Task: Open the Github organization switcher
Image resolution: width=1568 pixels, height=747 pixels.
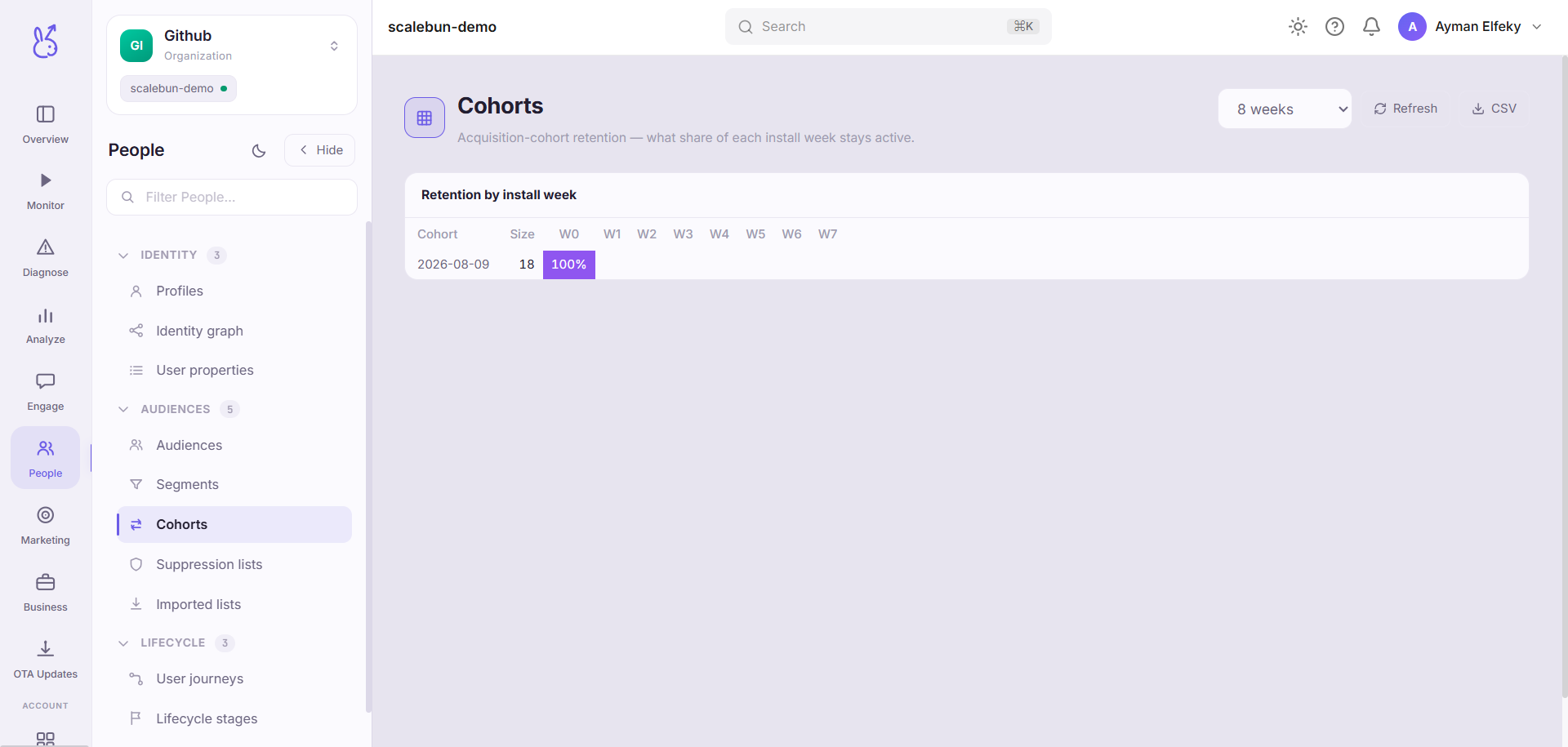Action: click(x=232, y=46)
